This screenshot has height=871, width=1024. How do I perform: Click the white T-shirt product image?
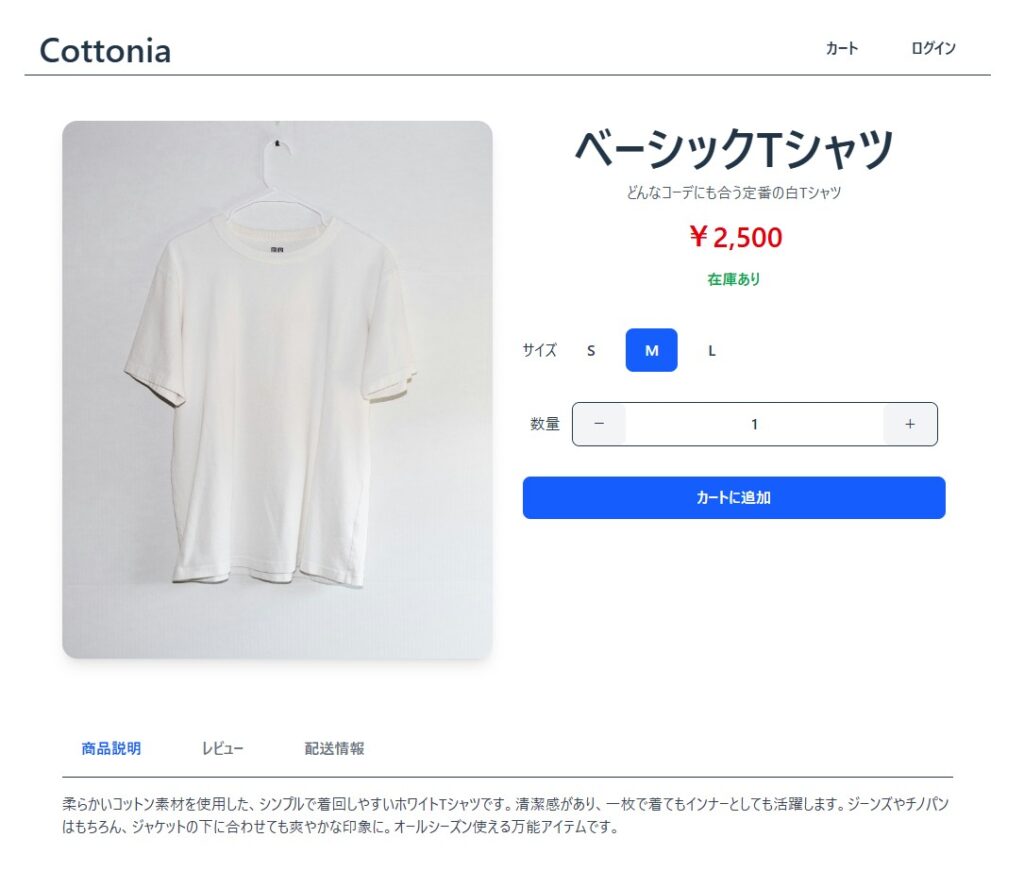277,390
